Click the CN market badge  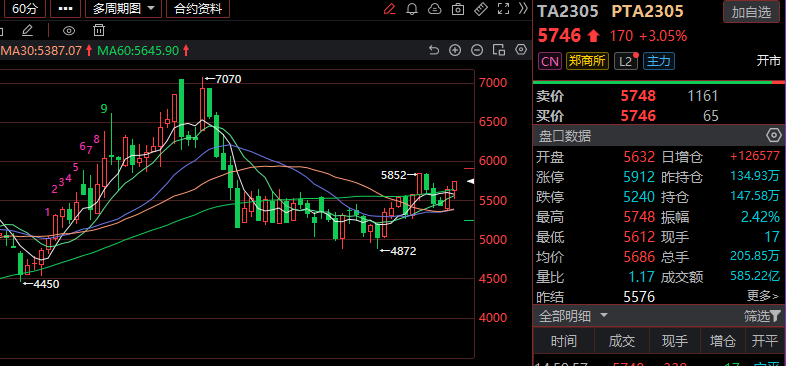550,62
